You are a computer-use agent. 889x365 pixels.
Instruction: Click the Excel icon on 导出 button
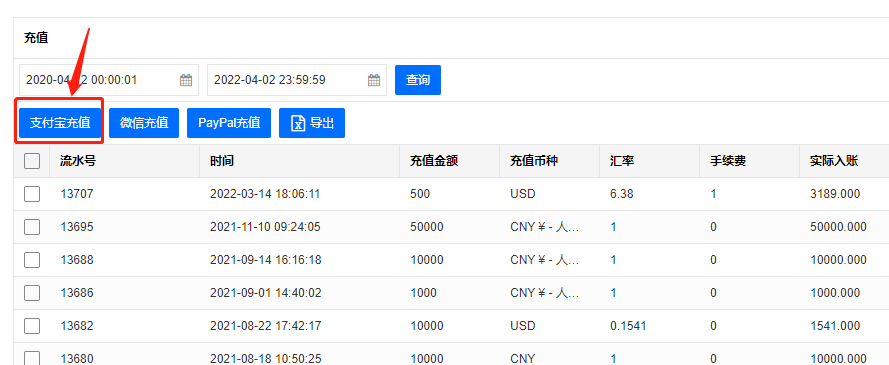(x=298, y=123)
